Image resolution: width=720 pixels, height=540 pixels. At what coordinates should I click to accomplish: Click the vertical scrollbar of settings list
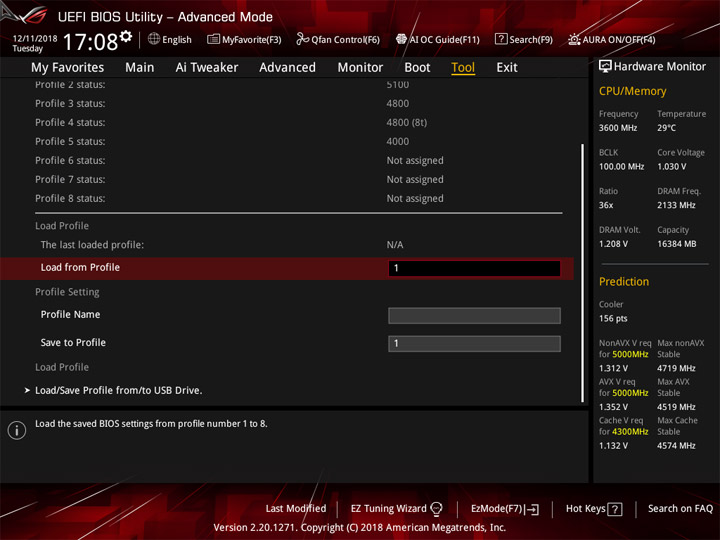pos(582,273)
